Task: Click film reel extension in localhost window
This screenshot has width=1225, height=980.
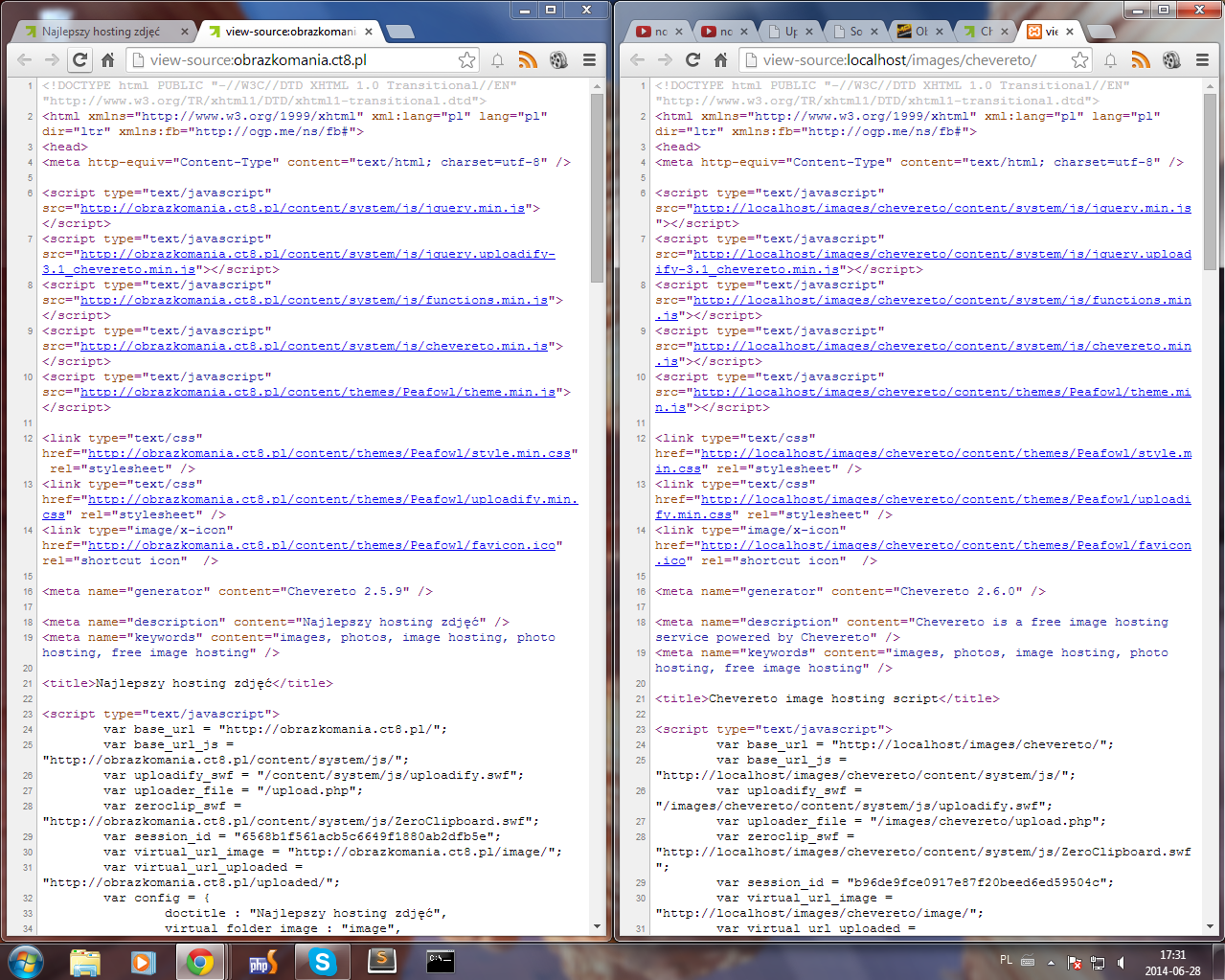Action: click(x=1171, y=59)
